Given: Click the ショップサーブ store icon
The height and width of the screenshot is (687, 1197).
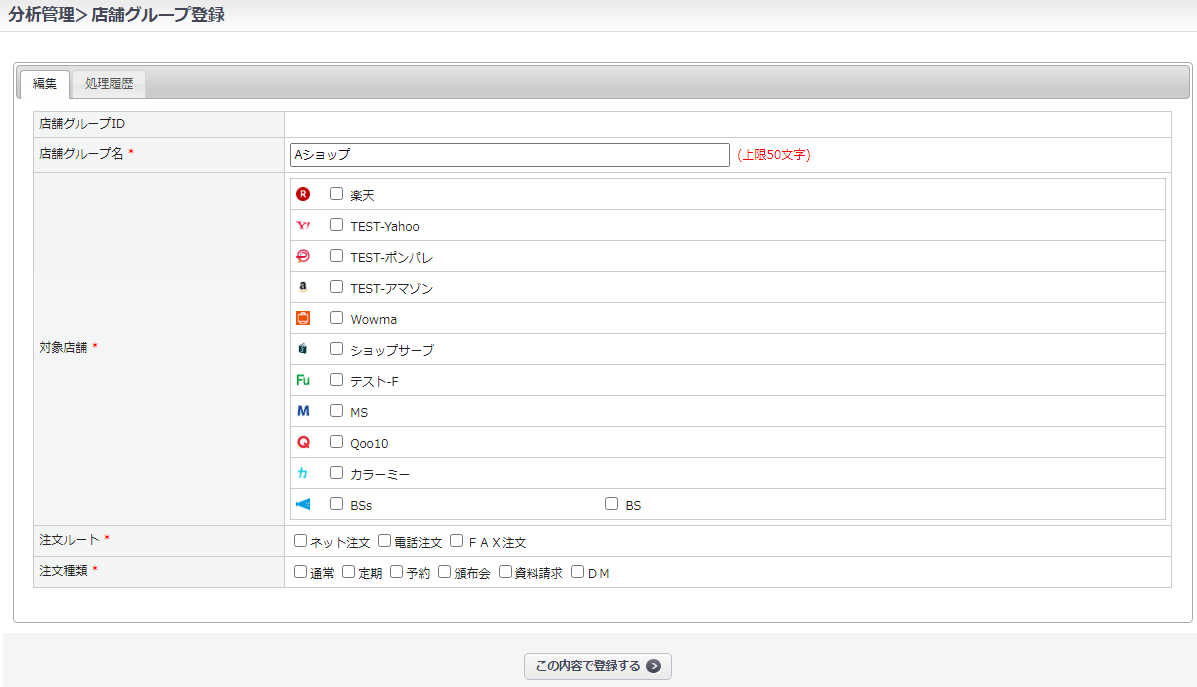Looking at the screenshot, I should pyautogui.click(x=303, y=349).
